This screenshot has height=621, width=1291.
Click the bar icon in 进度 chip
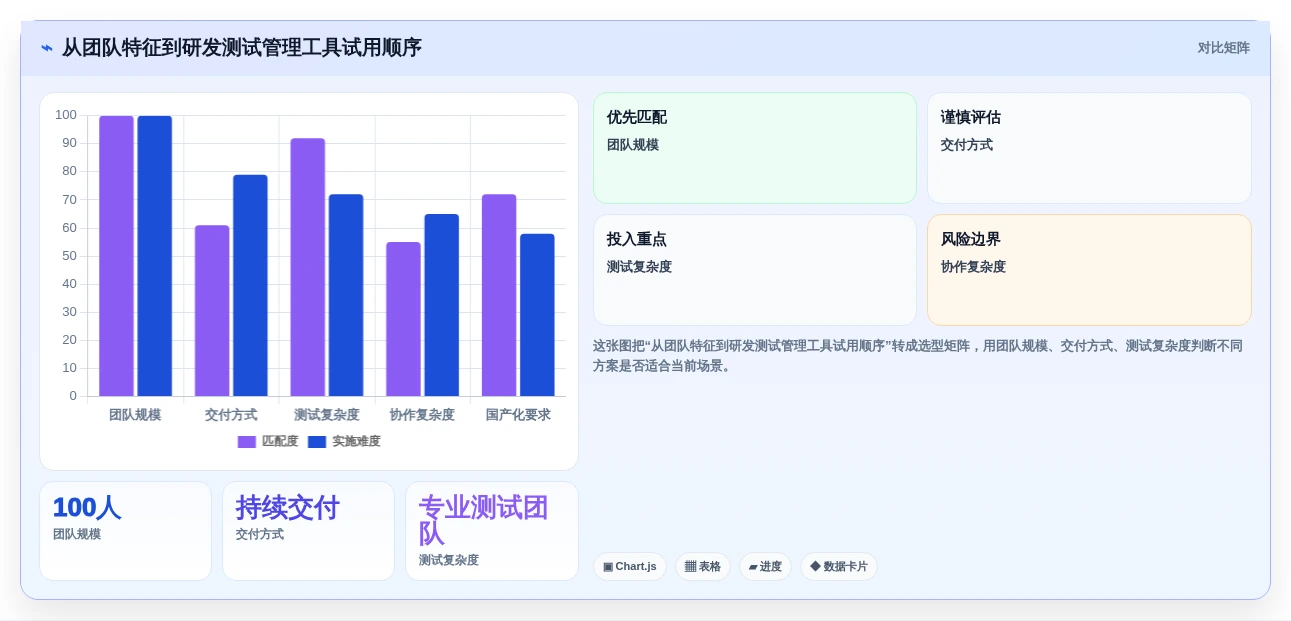[x=753, y=567]
